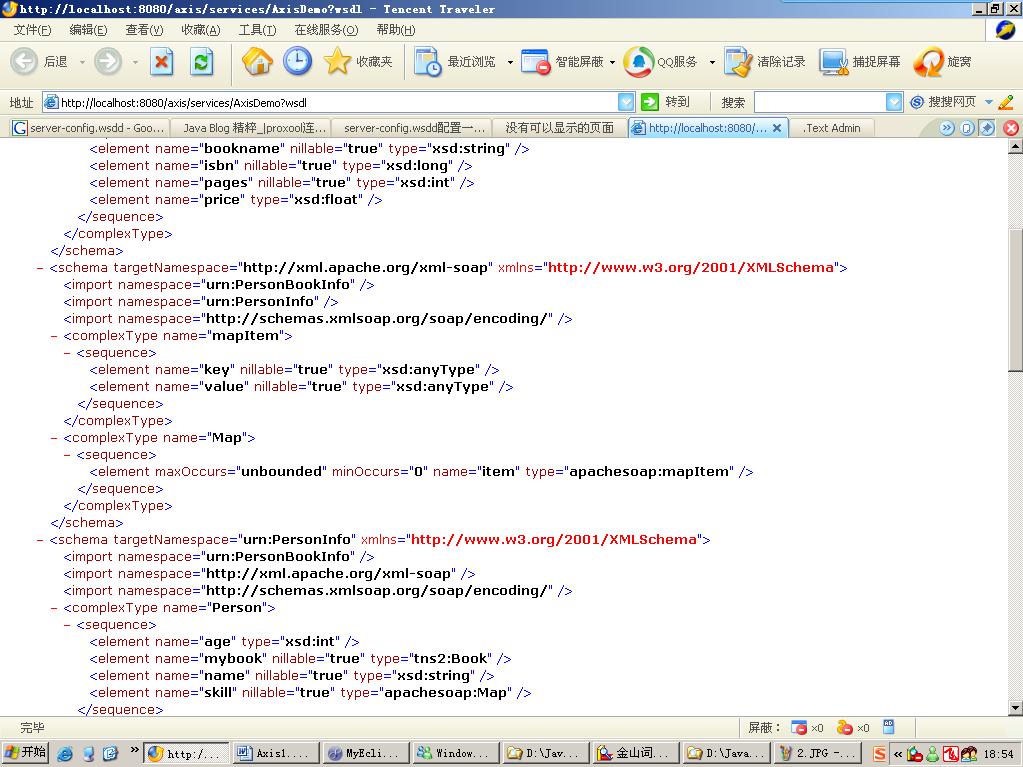Click the green 转到 go arrow
Screen dimensions: 1023x767
point(650,102)
